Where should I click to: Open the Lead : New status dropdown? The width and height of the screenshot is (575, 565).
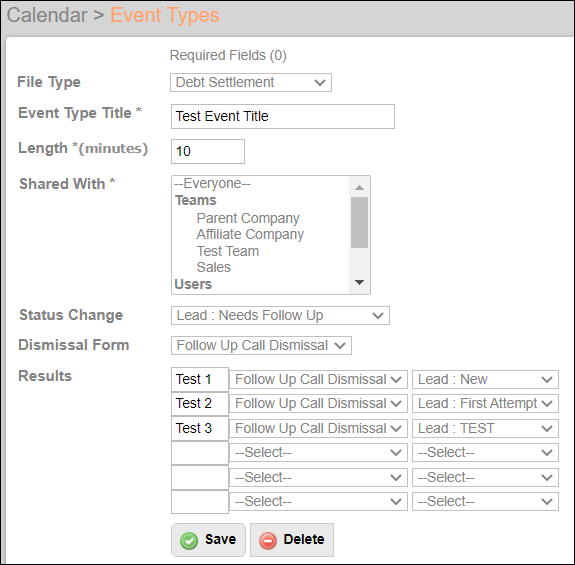(485, 379)
